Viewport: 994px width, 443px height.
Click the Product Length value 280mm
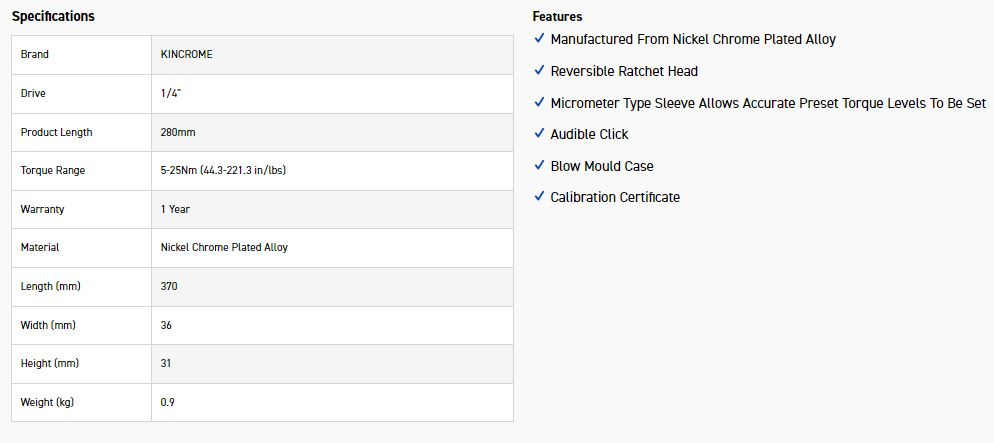pyautogui.click(x=178, y=132)
